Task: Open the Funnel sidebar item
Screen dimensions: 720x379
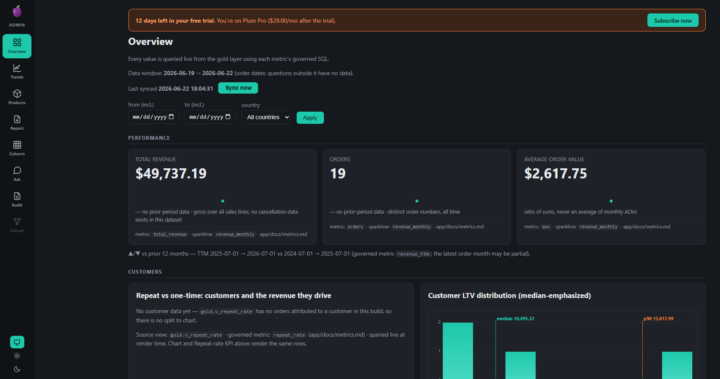Action: click(17, 225)
